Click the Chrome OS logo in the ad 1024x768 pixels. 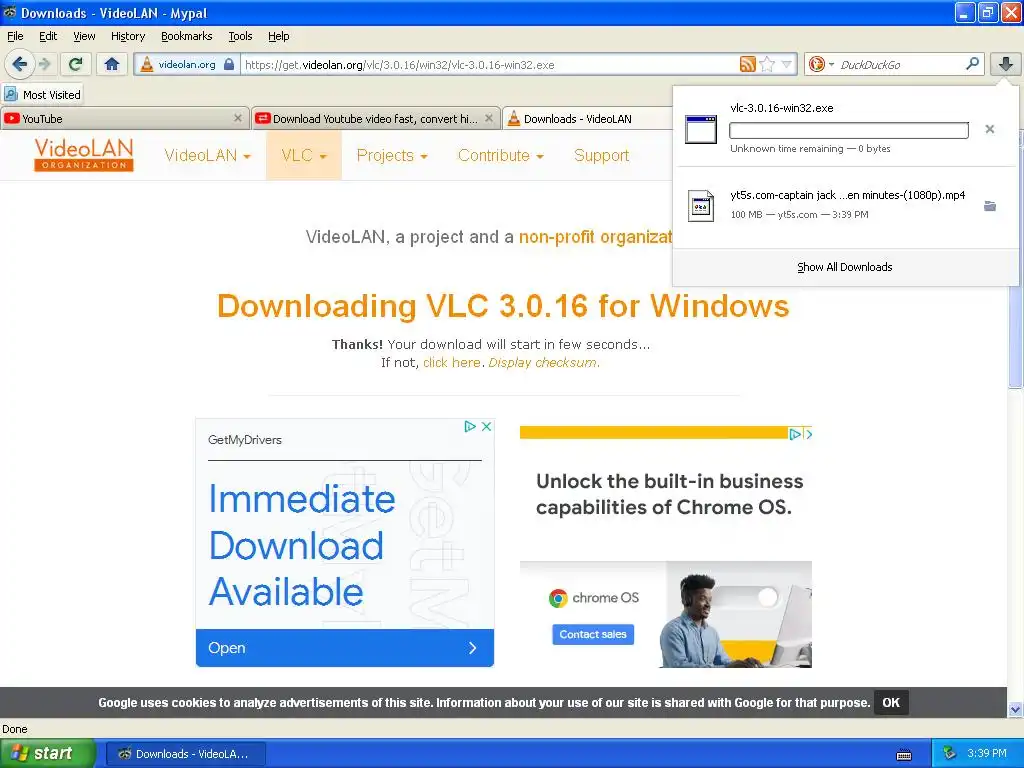(594, 598)
